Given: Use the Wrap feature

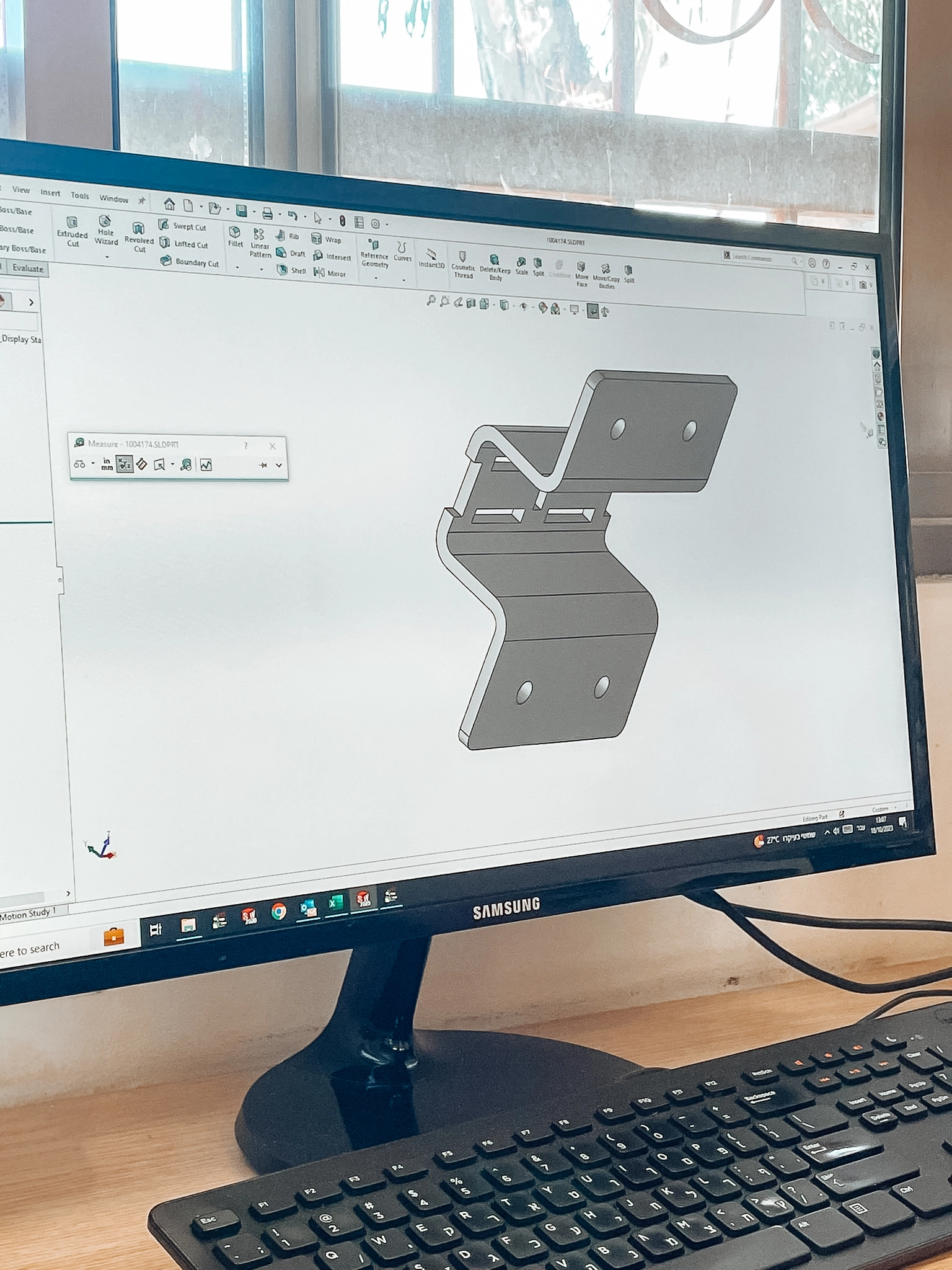Looking at the screenshot, I should point(326,239).
